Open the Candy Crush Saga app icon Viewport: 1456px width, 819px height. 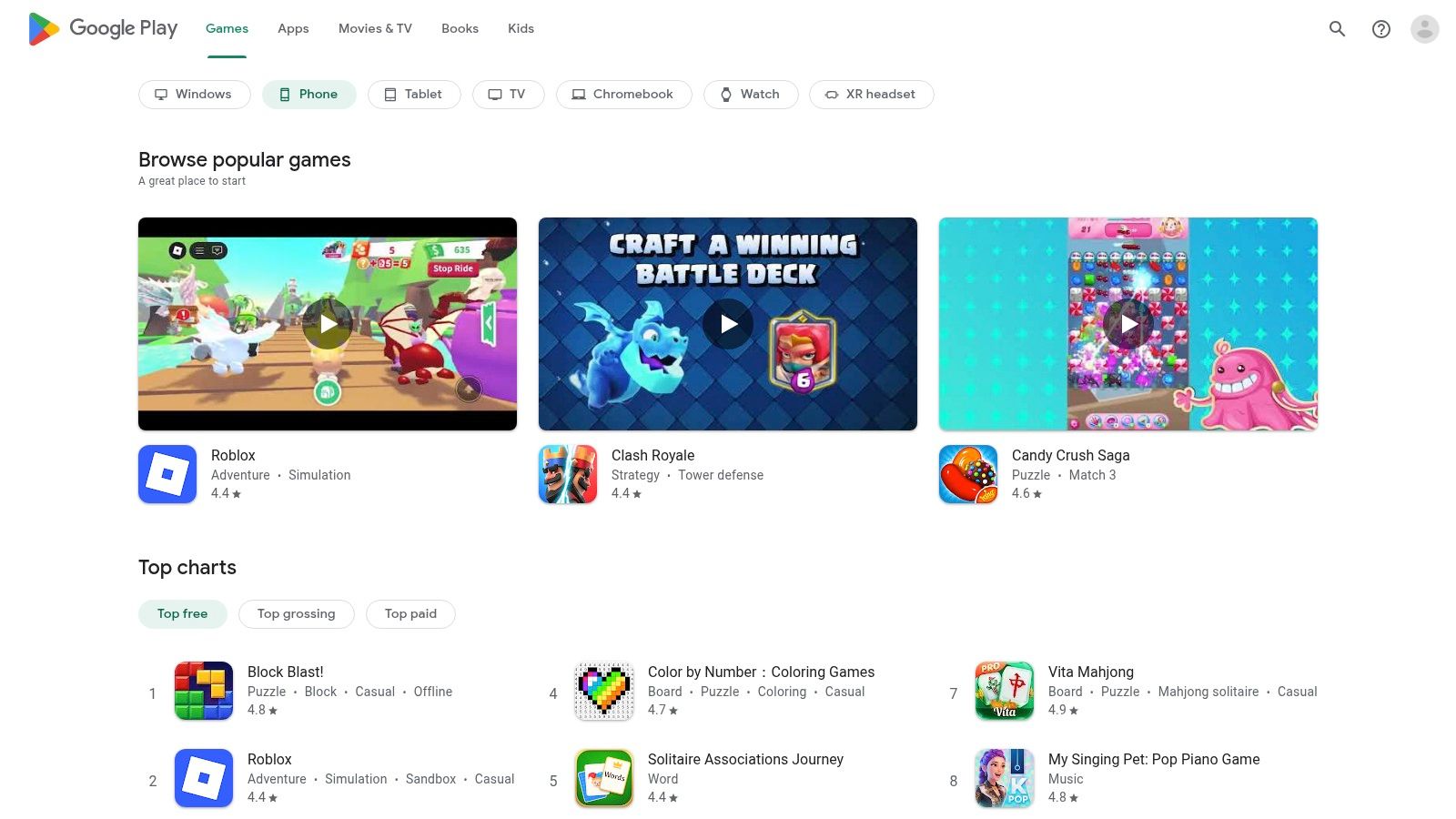pos(968,474)
